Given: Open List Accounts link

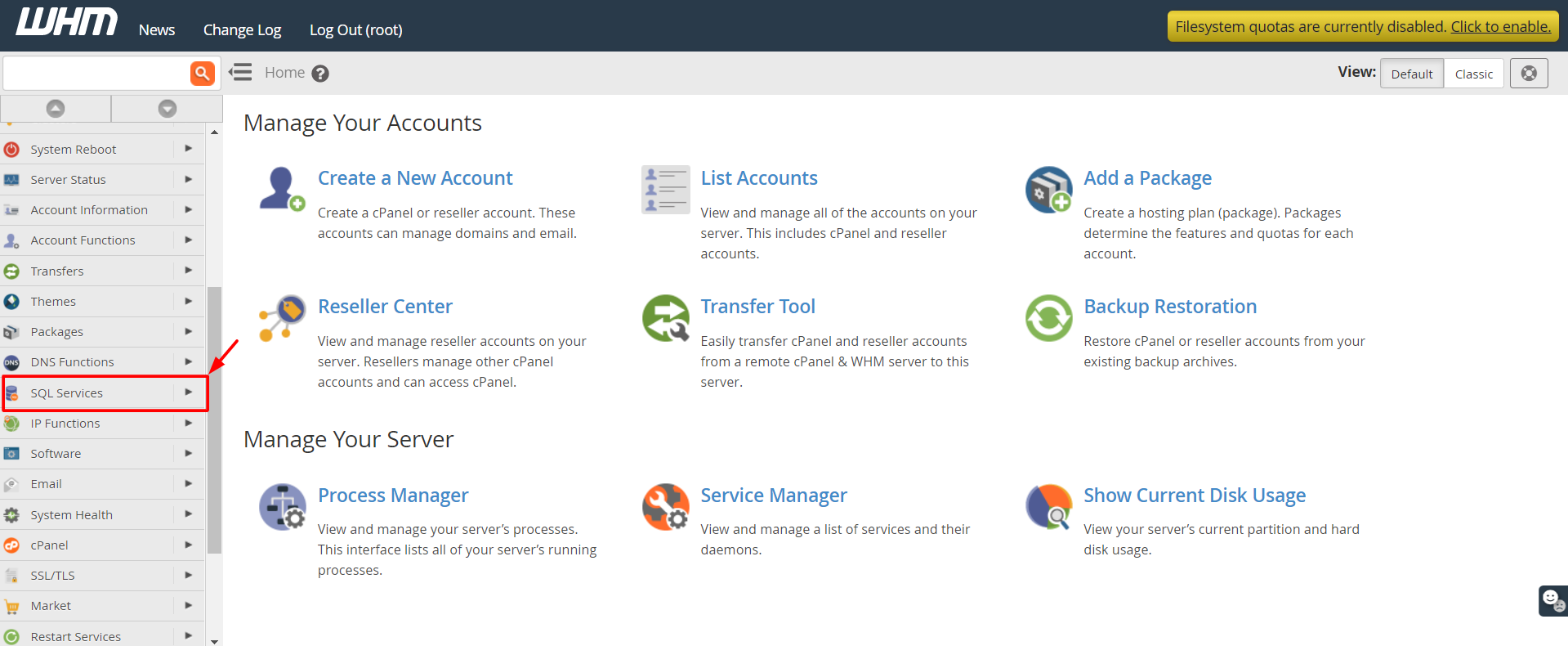Looking at the screenshot, I should click(759, 178).
